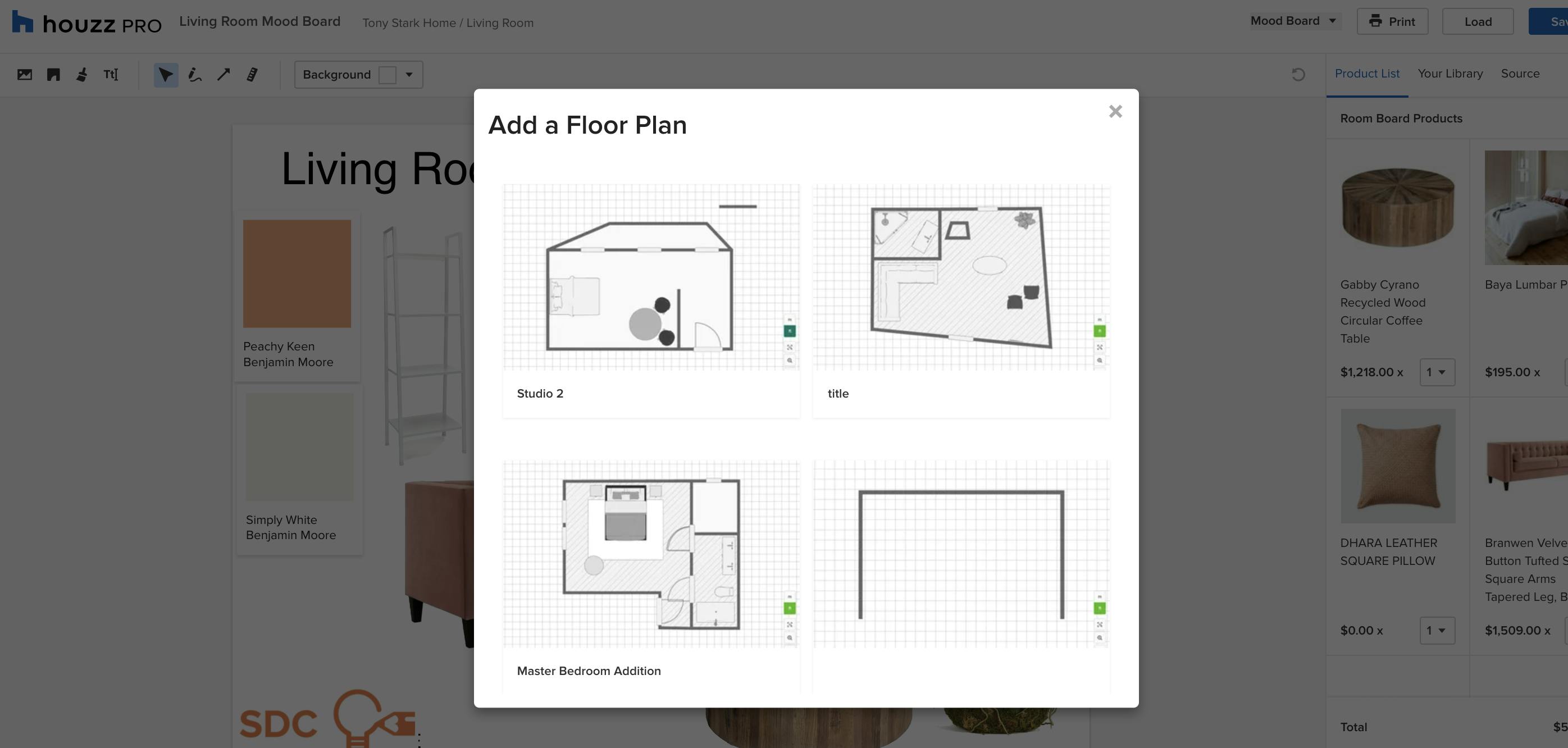Click the DHARA LEATHER SQUARE PILLOW name
Screen dimensions: 1568x748
(x=1388, y=551)
